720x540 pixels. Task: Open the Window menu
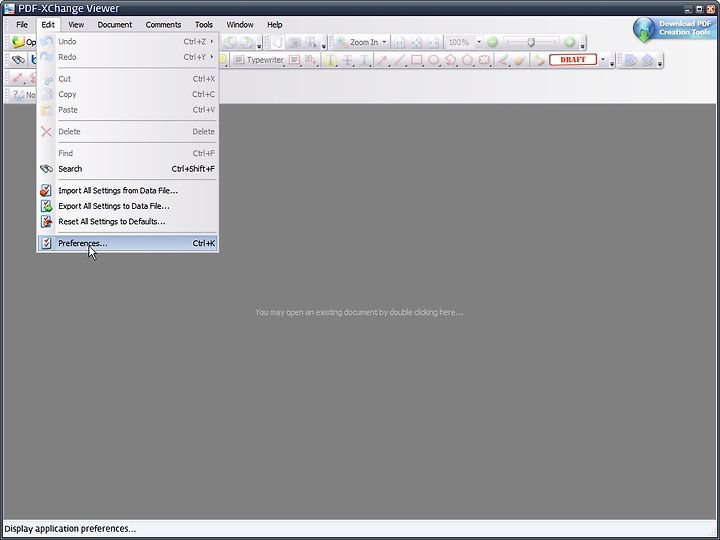pyautogui.click(x=240, y=25)
